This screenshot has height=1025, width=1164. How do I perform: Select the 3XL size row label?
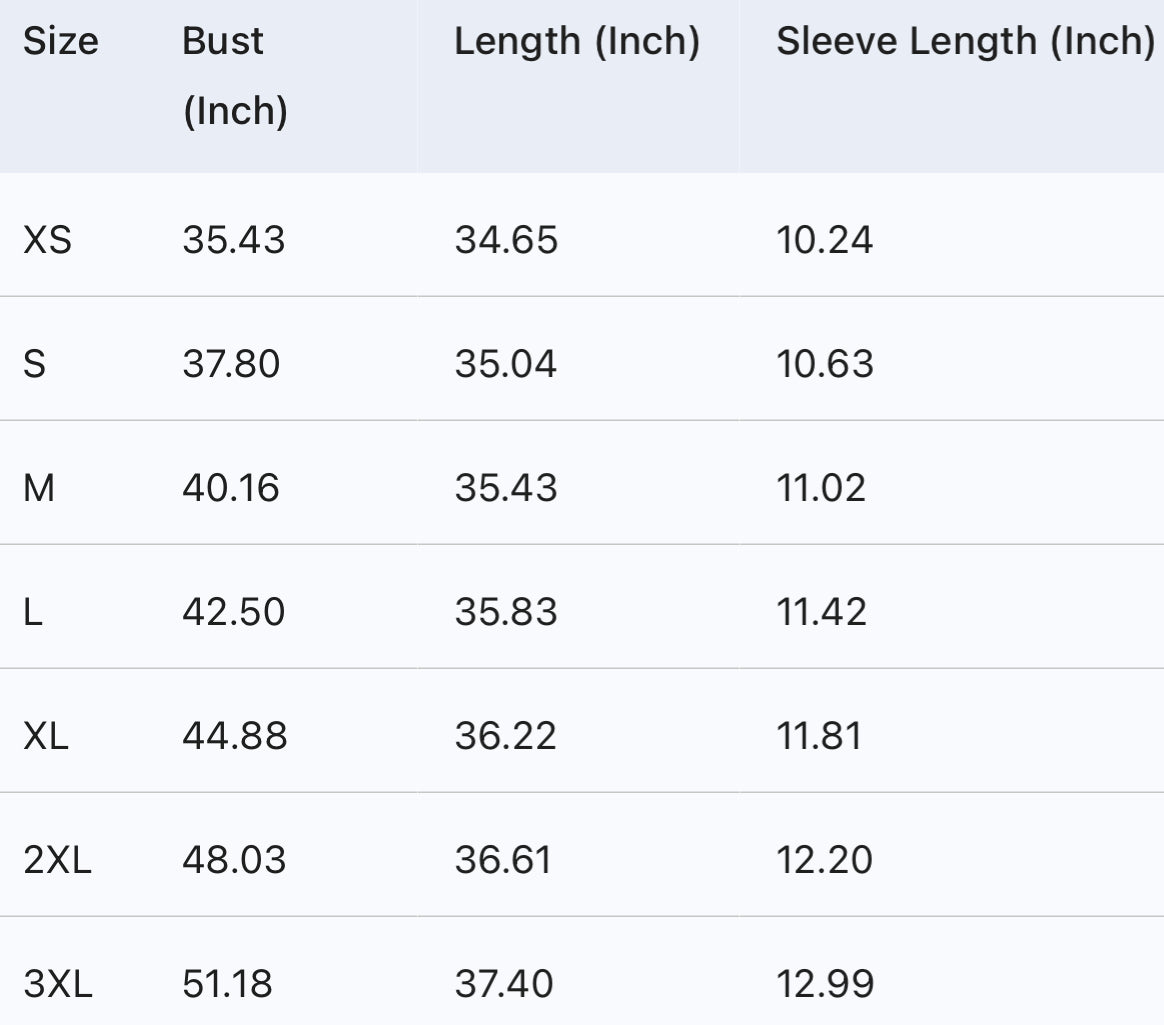click(x=57, y=984)
